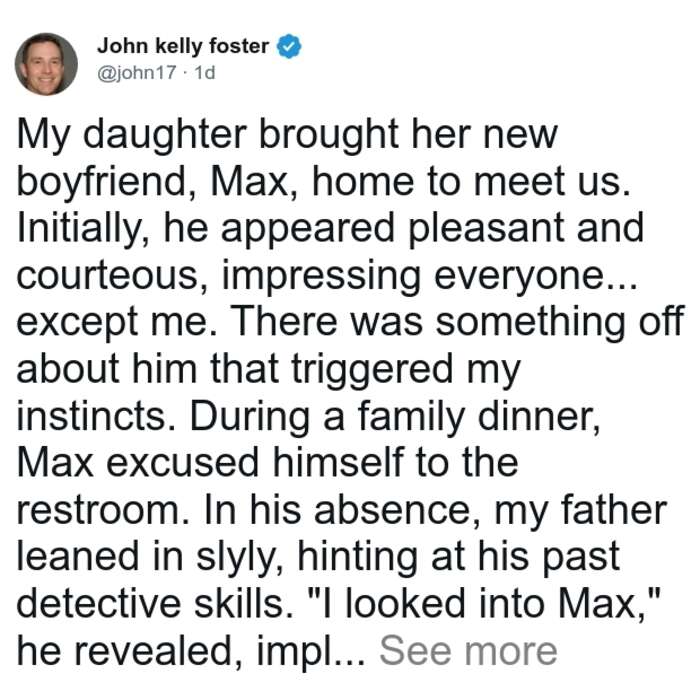Open the 1d timestamp of the post
This screenshot has width=700, height=700.
coord(205,72)
